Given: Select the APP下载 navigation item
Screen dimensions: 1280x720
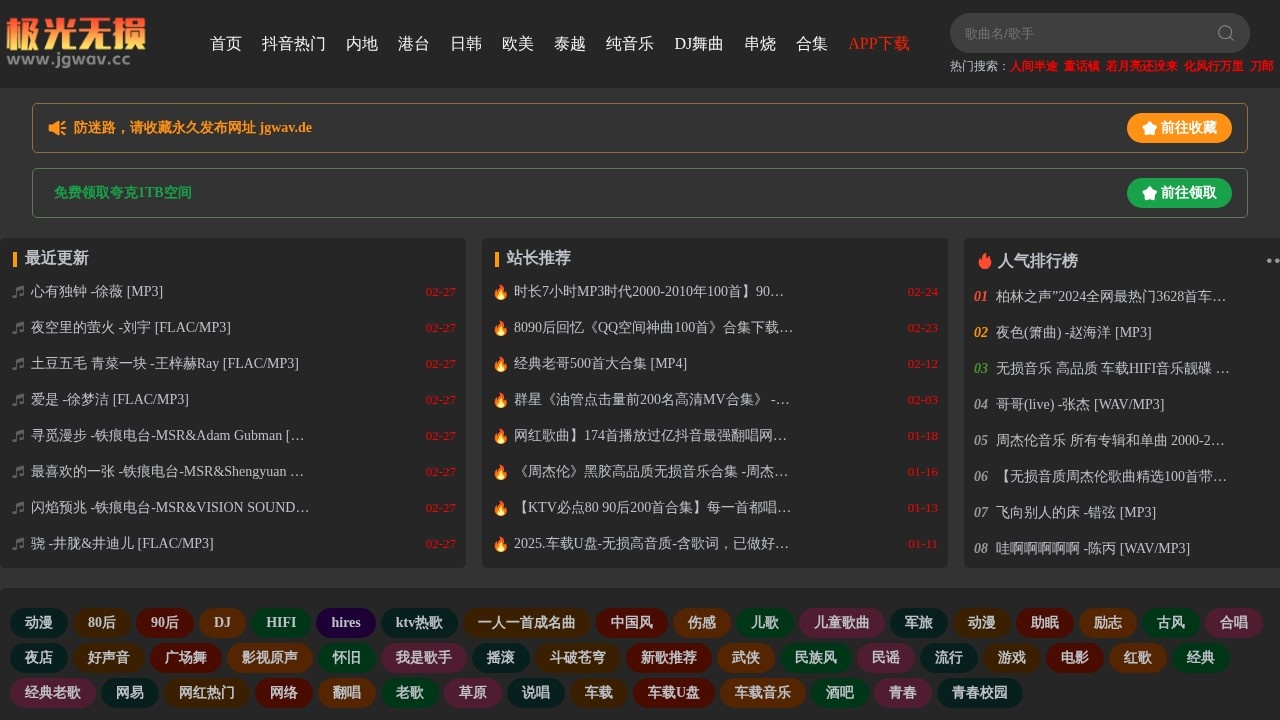Looking at the screenshot, I should click(878, 44).
